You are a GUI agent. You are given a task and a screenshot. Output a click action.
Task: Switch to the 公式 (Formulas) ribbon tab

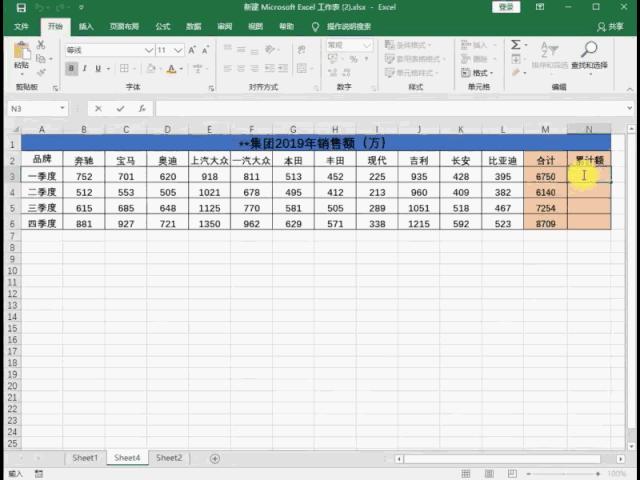pyautogui.click(x=162, y=27)
